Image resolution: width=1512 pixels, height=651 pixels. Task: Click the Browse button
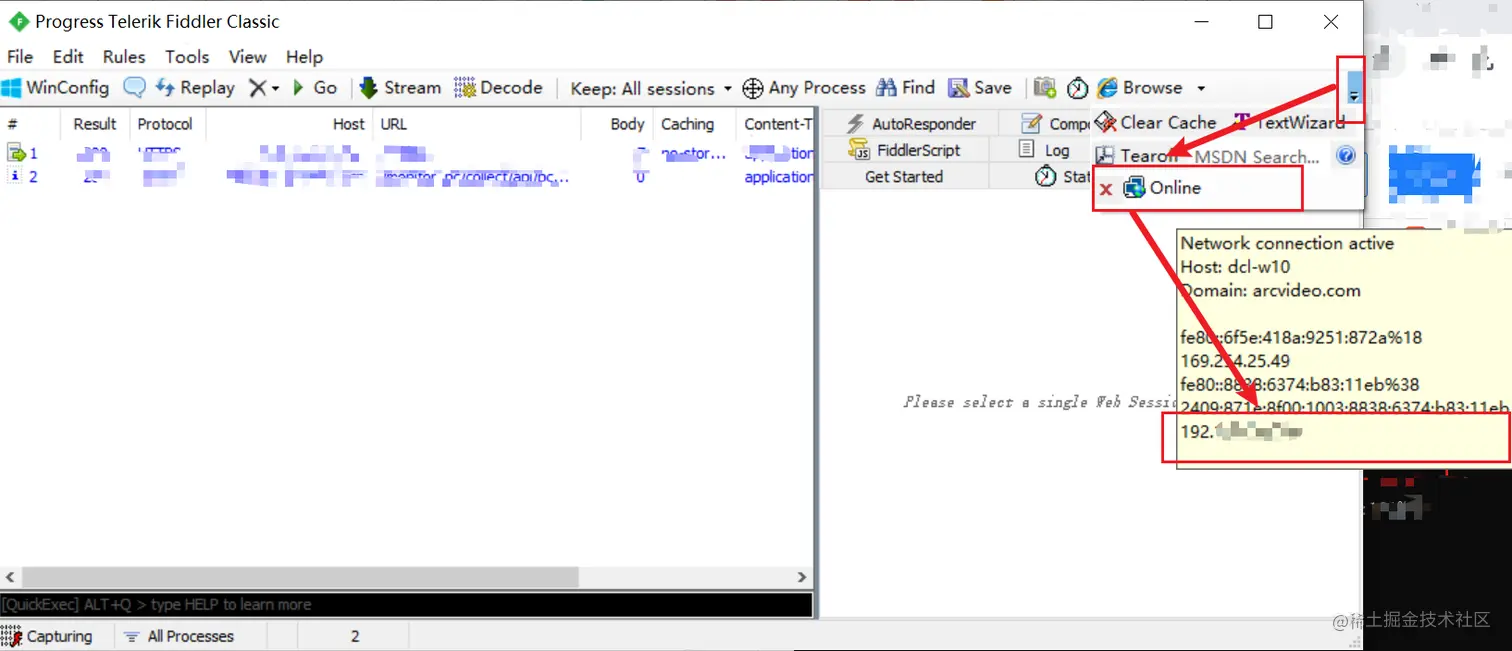point(1140,88)
